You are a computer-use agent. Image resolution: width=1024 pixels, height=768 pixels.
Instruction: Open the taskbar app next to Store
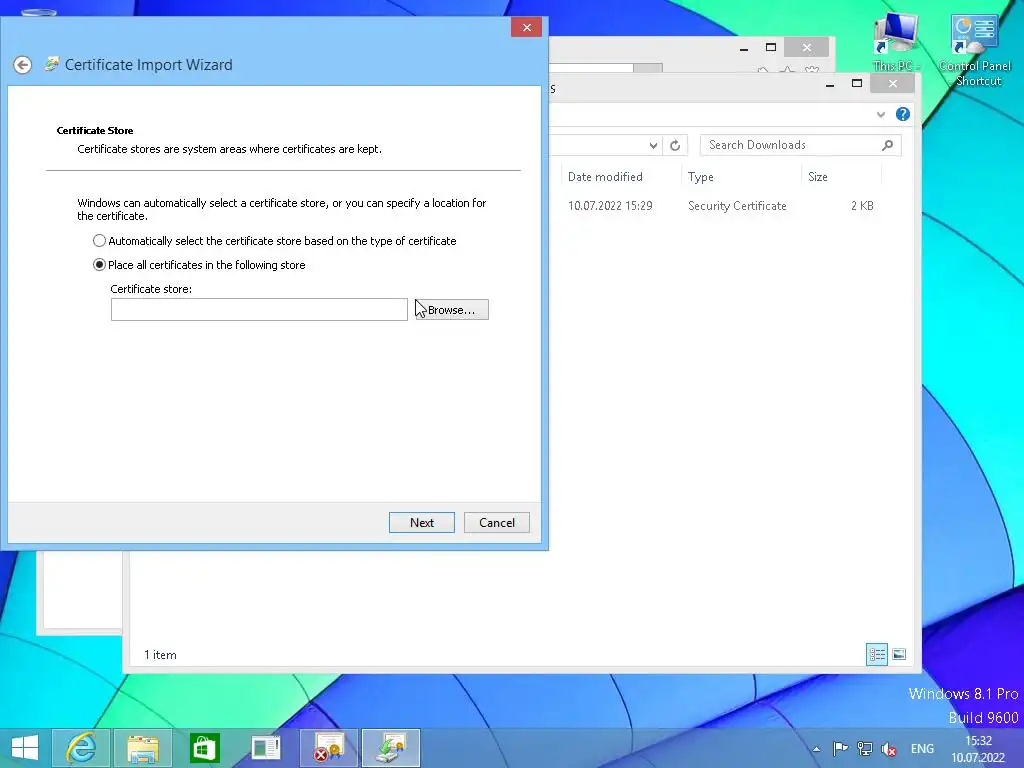266,748
